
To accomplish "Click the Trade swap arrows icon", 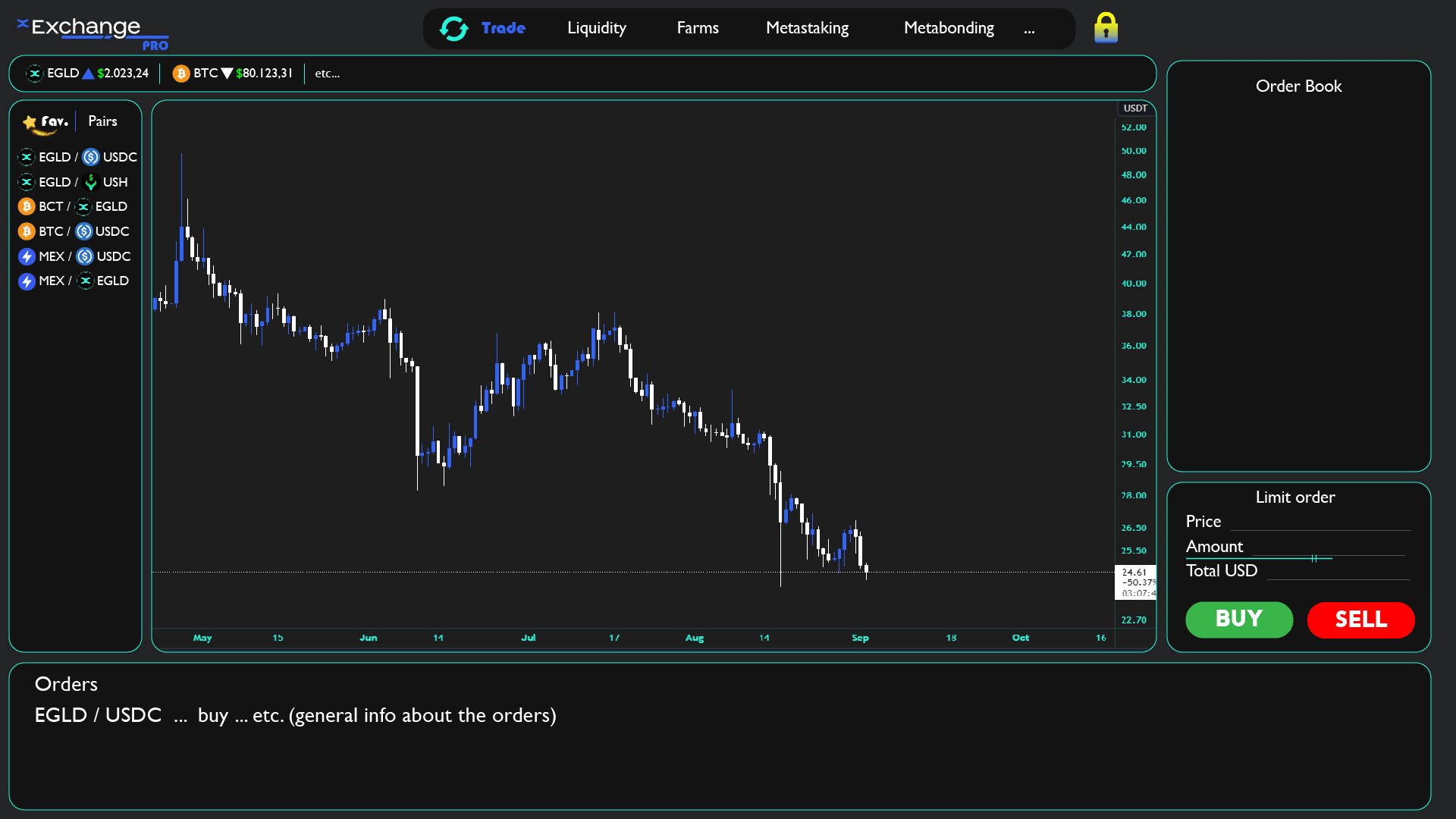I will point(453,29).
